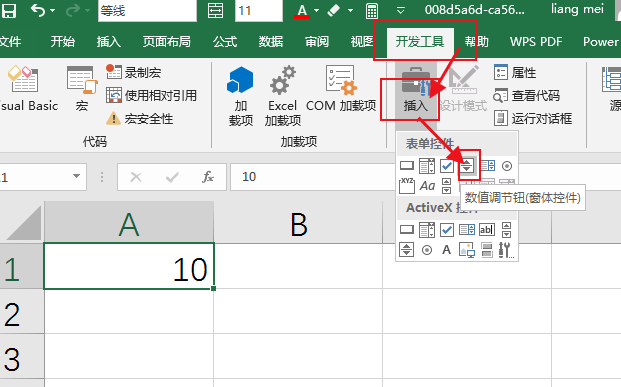Open the 宏 macros dialog
Image resolution: width=621 pixels, height=387 pixels.
(82, 89)
